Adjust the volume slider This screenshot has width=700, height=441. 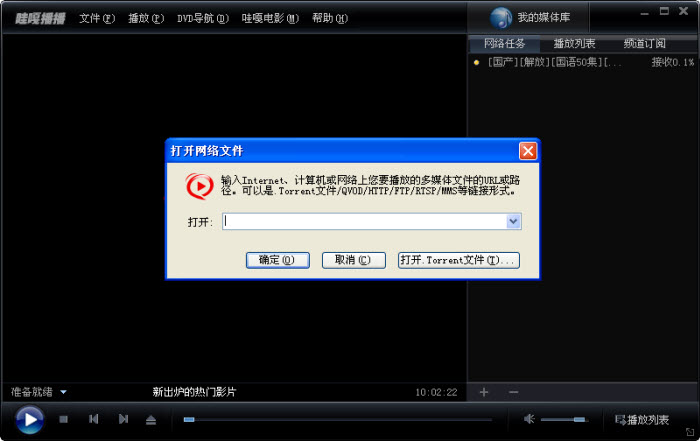pyautogui.click(x=564, y=420)
